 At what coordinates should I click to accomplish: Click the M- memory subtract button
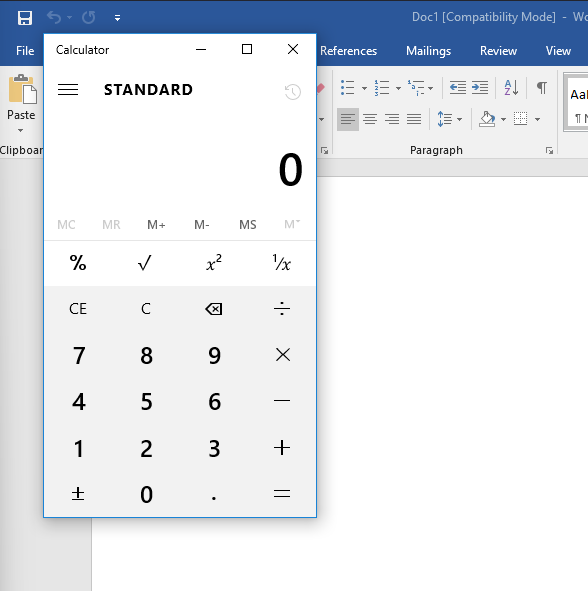[202, 225]
